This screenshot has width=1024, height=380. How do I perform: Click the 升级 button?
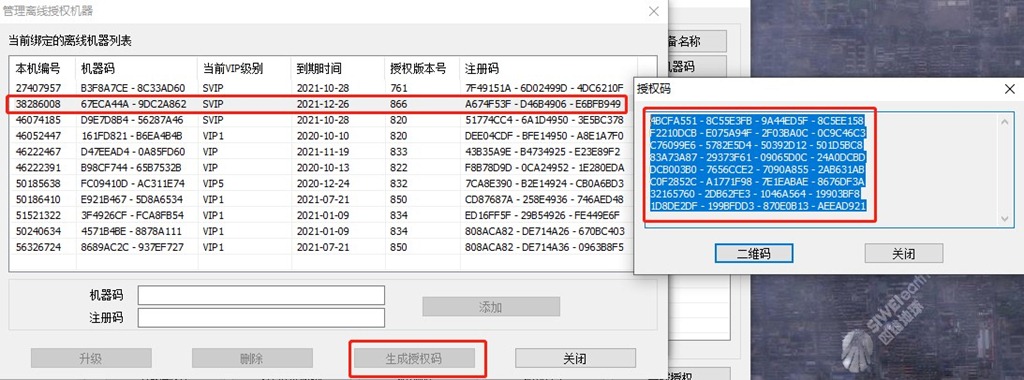[x=91, y=358]
